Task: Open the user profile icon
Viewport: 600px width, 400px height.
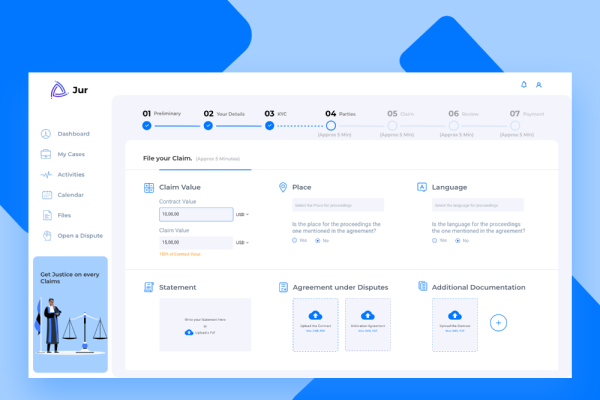Action: point(539,85)
